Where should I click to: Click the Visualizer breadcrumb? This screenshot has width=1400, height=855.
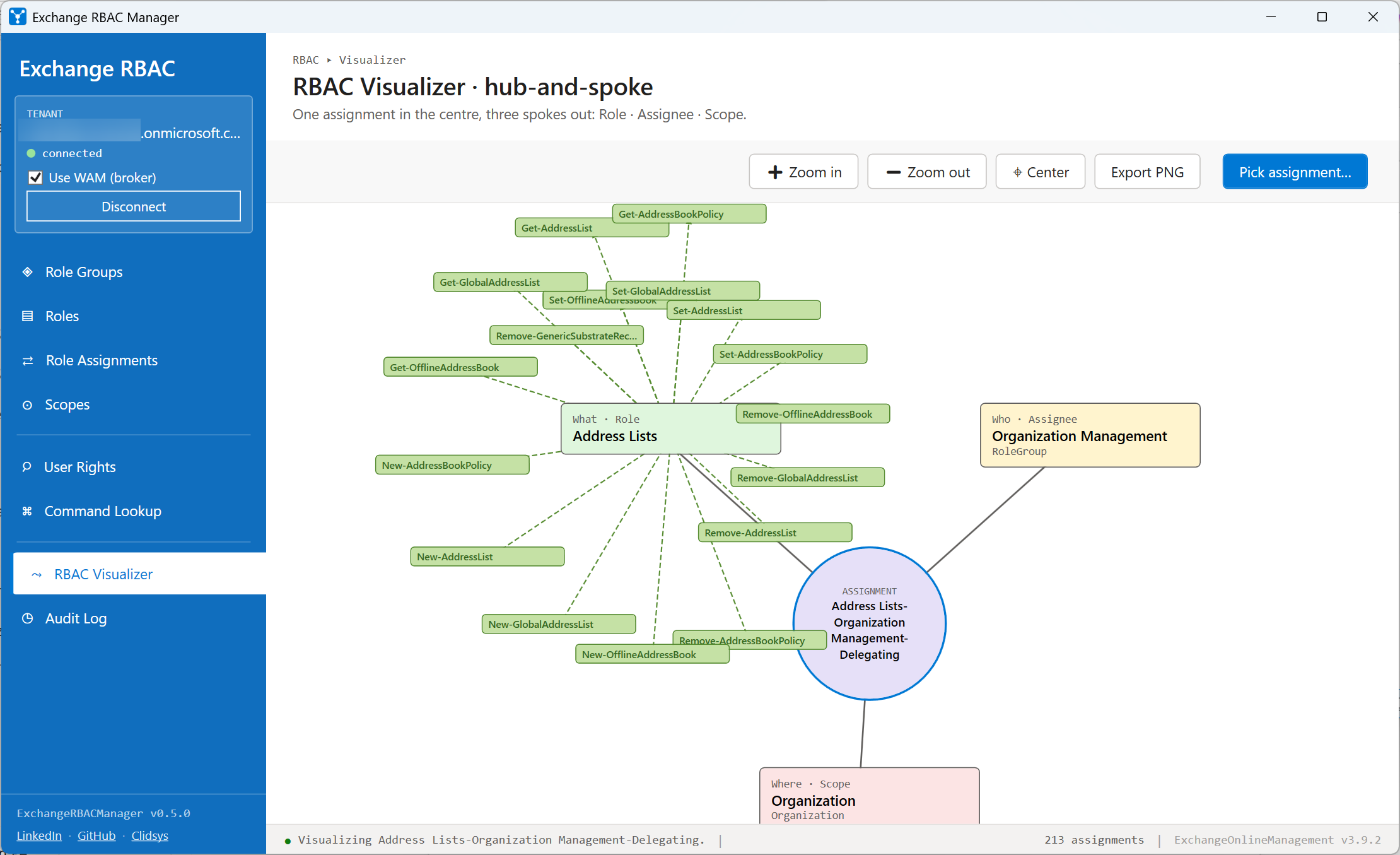click(x=372, y=60)
